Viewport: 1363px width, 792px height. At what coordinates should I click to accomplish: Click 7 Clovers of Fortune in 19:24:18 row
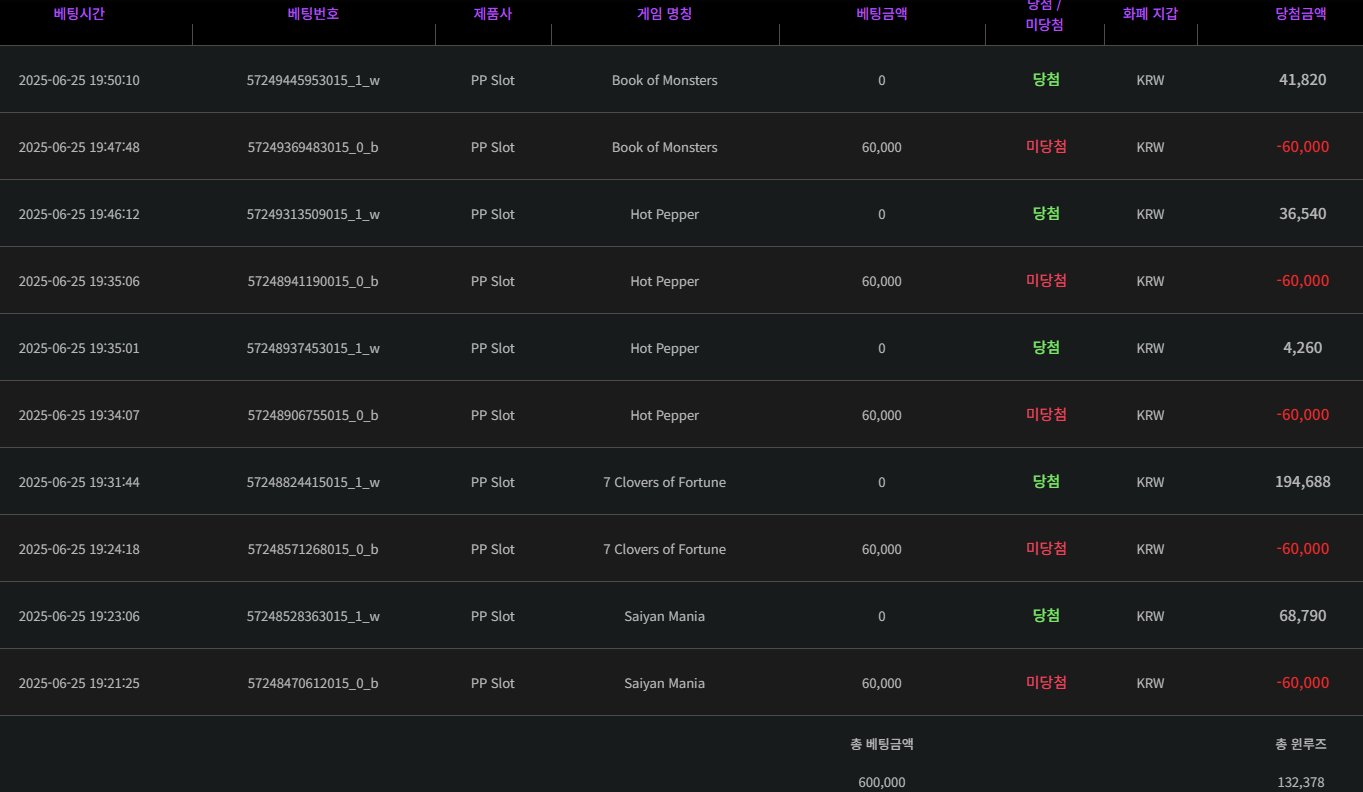(x=665, y=549)
